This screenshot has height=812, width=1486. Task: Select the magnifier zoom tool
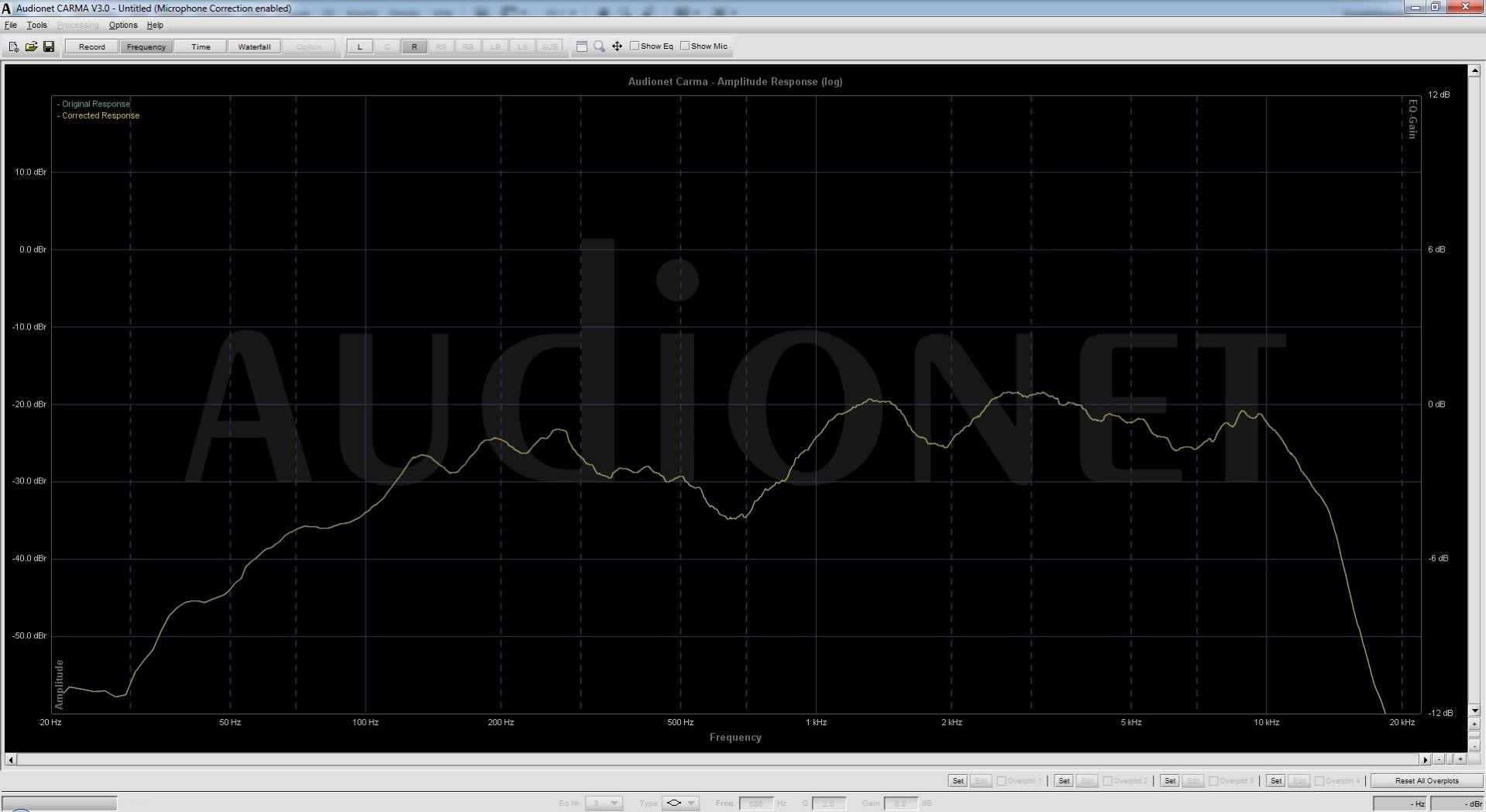pos(599,46)
